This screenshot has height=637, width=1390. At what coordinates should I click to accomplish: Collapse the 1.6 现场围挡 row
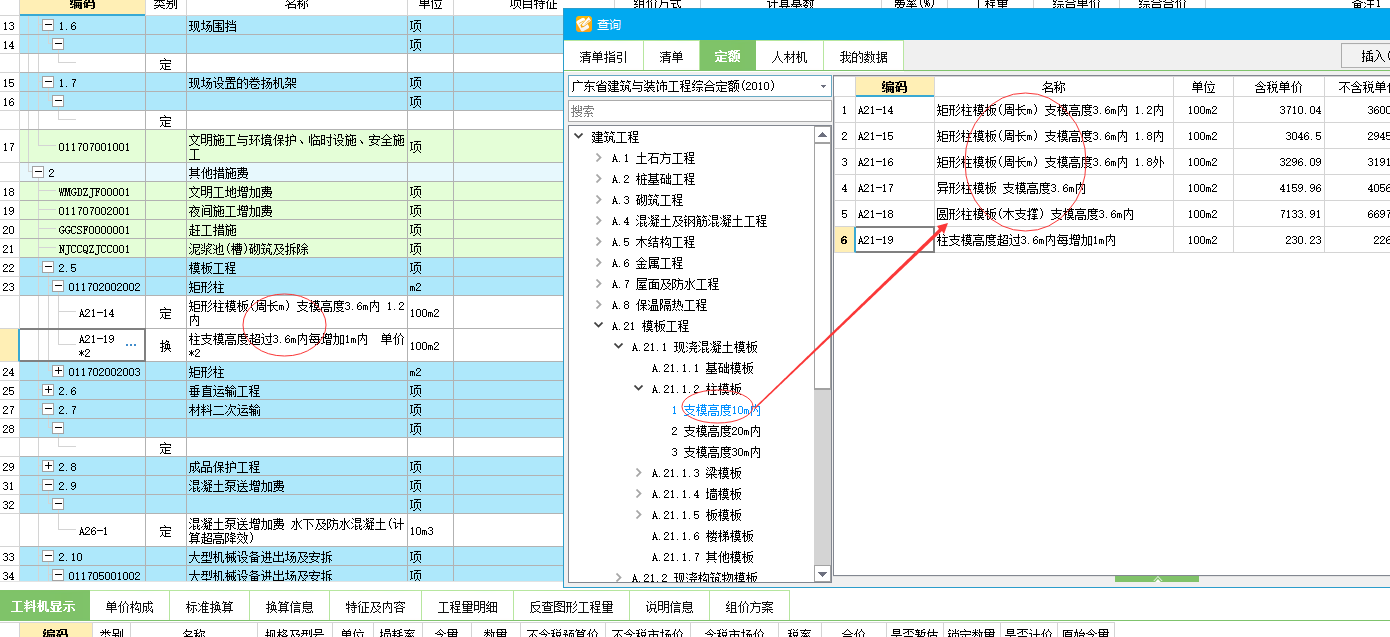48,26
